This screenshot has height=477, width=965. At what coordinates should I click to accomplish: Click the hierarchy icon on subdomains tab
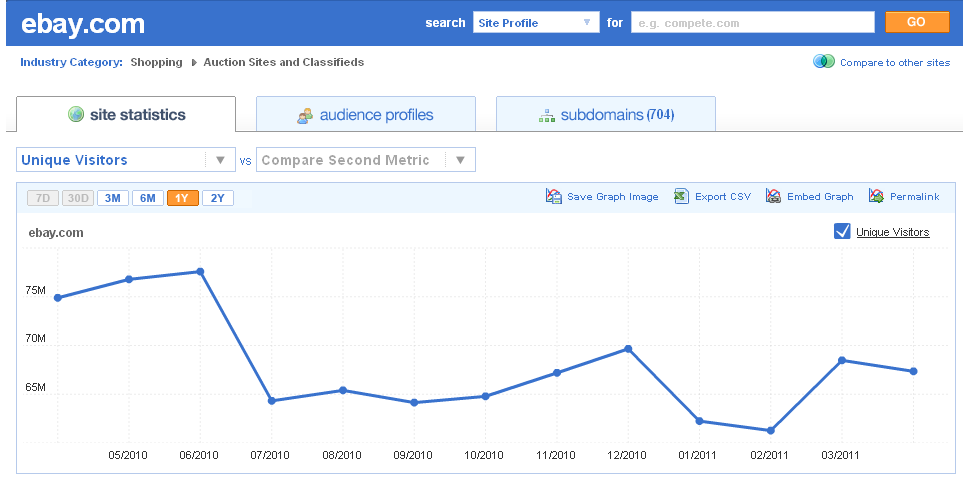pos(547,115)
